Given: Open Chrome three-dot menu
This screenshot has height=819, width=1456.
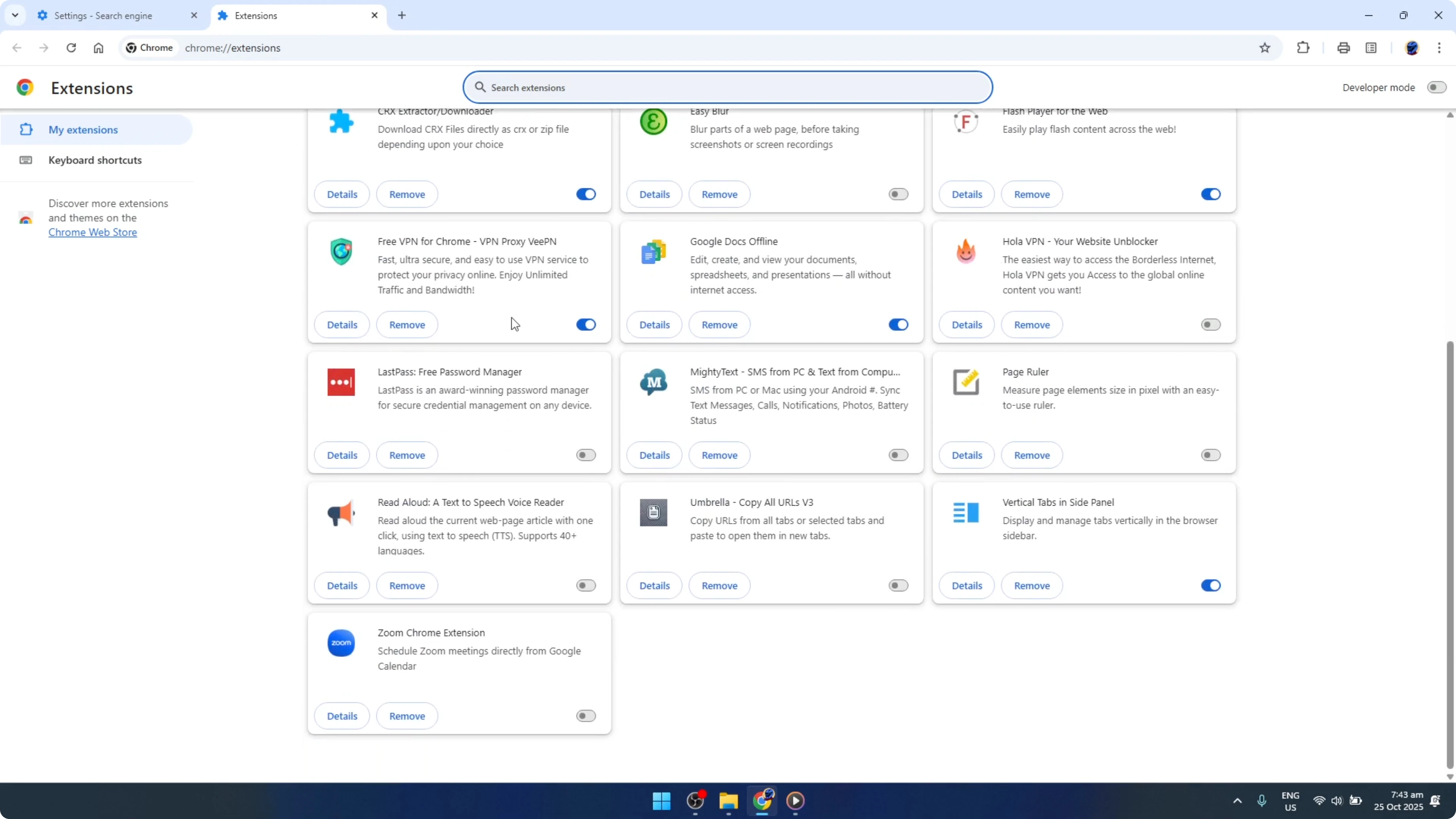Looking at the screenshot, I should (1439, 48).
